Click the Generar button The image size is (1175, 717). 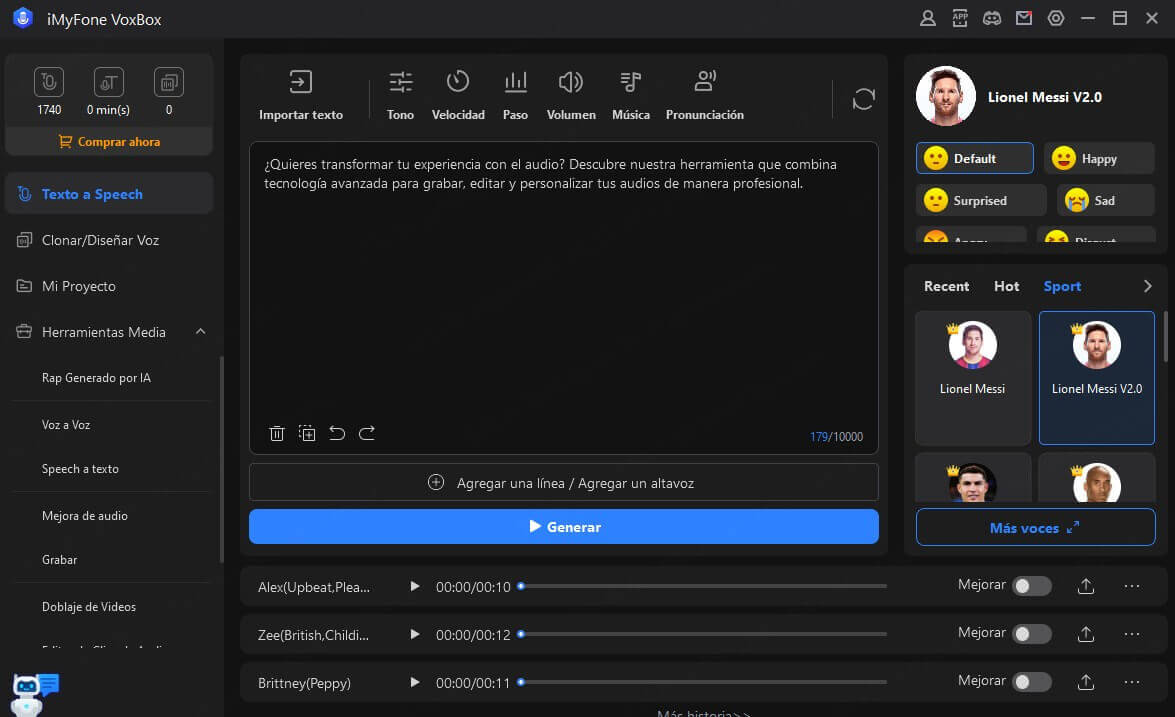point(564,527)
